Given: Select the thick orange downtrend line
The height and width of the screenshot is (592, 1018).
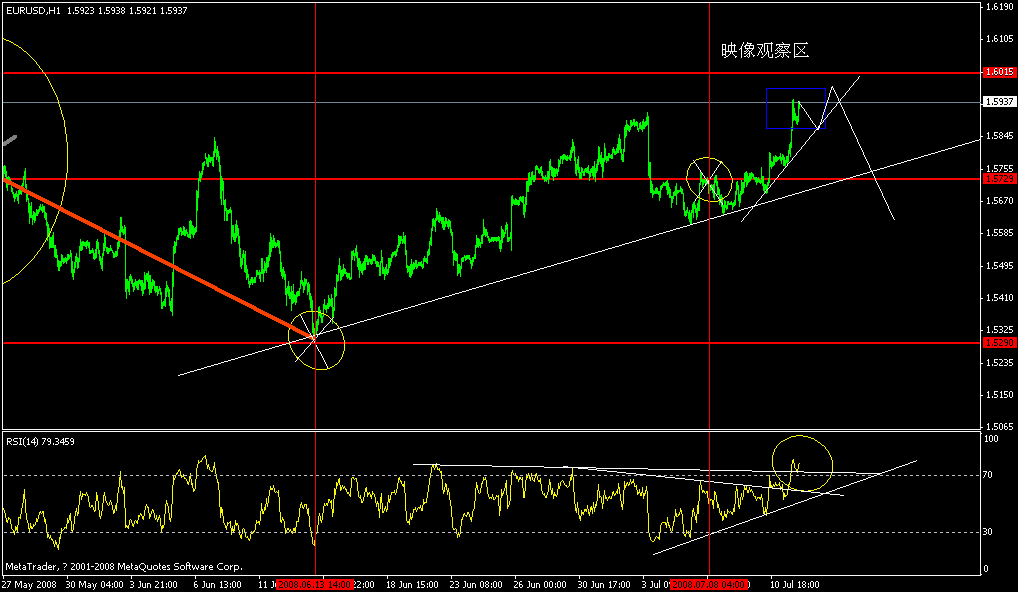Looking at the screenshot, I should tap(159, 257).
